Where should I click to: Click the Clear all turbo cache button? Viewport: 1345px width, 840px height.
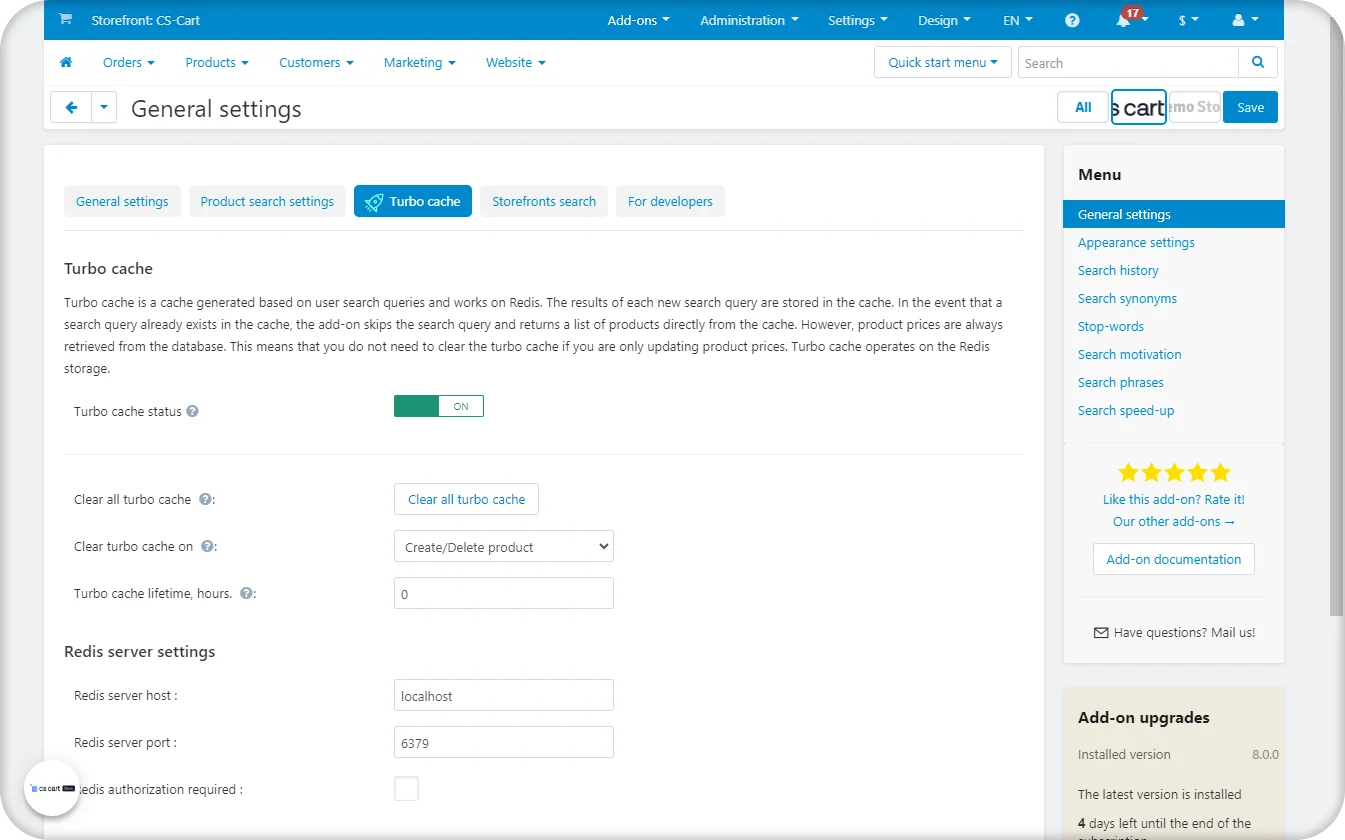click(466, 499)
